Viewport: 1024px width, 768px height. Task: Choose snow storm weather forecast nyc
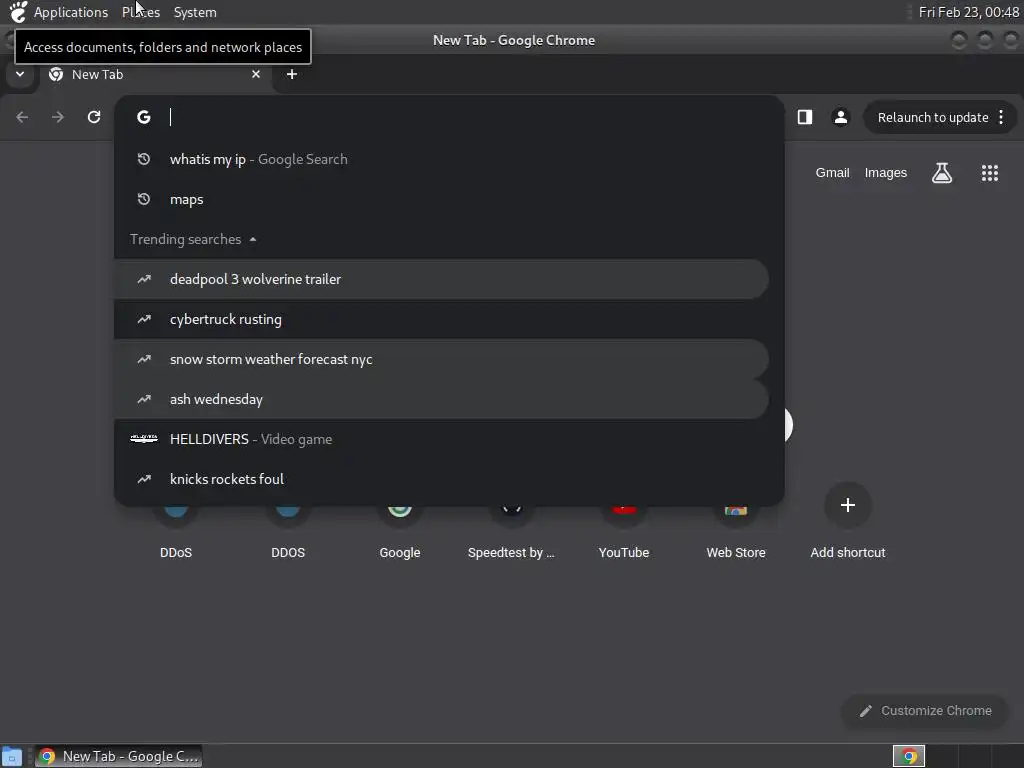441,359
